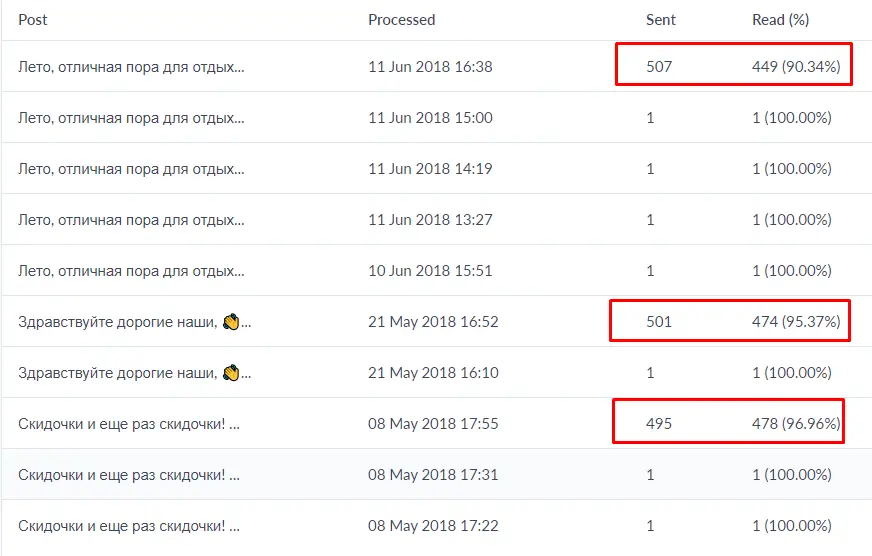Image resolution: width=872 pixels, height=556 pixels.
Task: Open the post processed 08 May 2018 17:22
Action: point(129,526)
